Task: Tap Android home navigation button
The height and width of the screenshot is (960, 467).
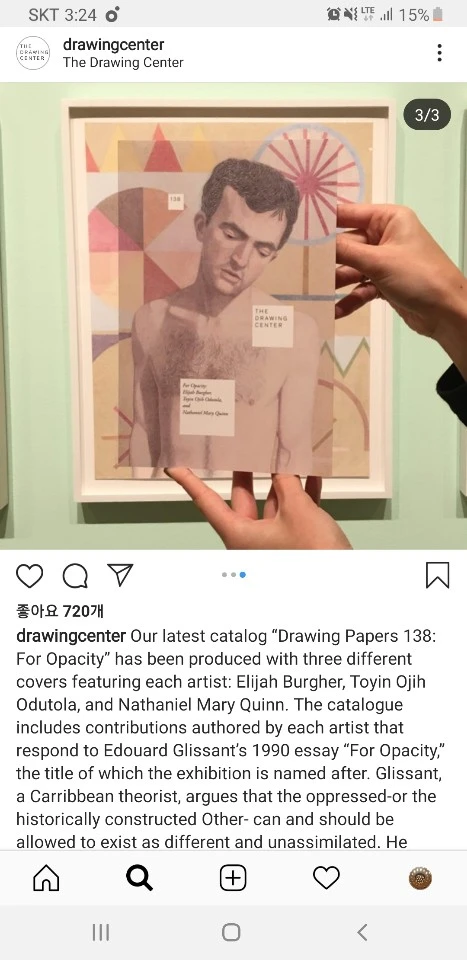Action: tap(231, 932)
